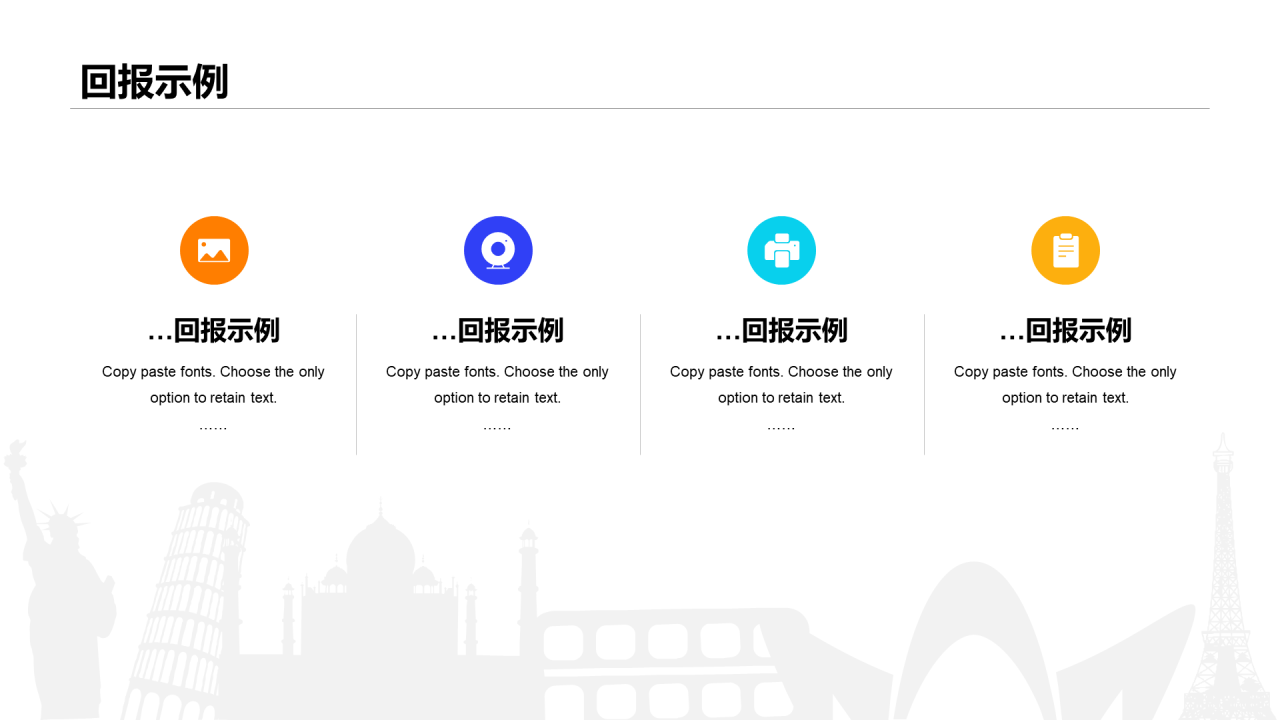Select the heading under the orange picture icon

pyautogui.click(x=214, y=330)
